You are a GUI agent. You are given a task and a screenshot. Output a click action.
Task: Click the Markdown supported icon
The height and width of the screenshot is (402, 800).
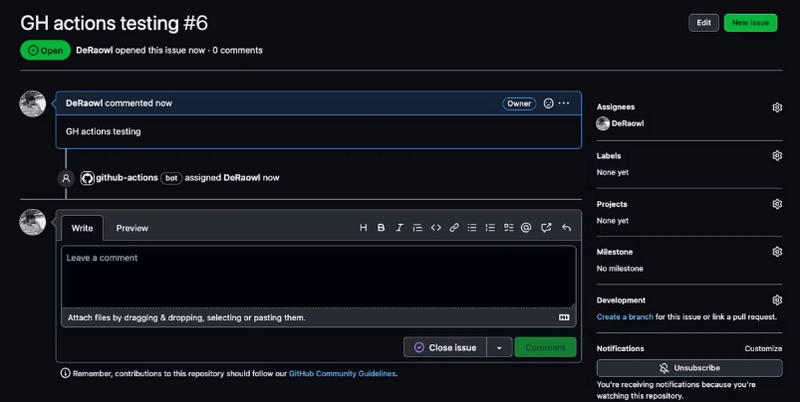coord(564,317)
